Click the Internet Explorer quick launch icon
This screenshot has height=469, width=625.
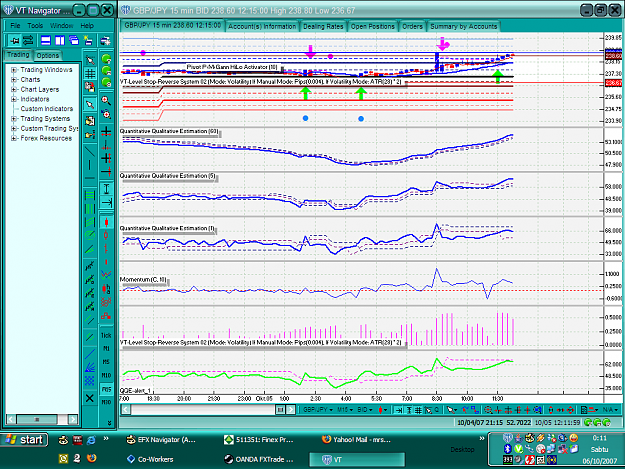click(x=91, y=440)
